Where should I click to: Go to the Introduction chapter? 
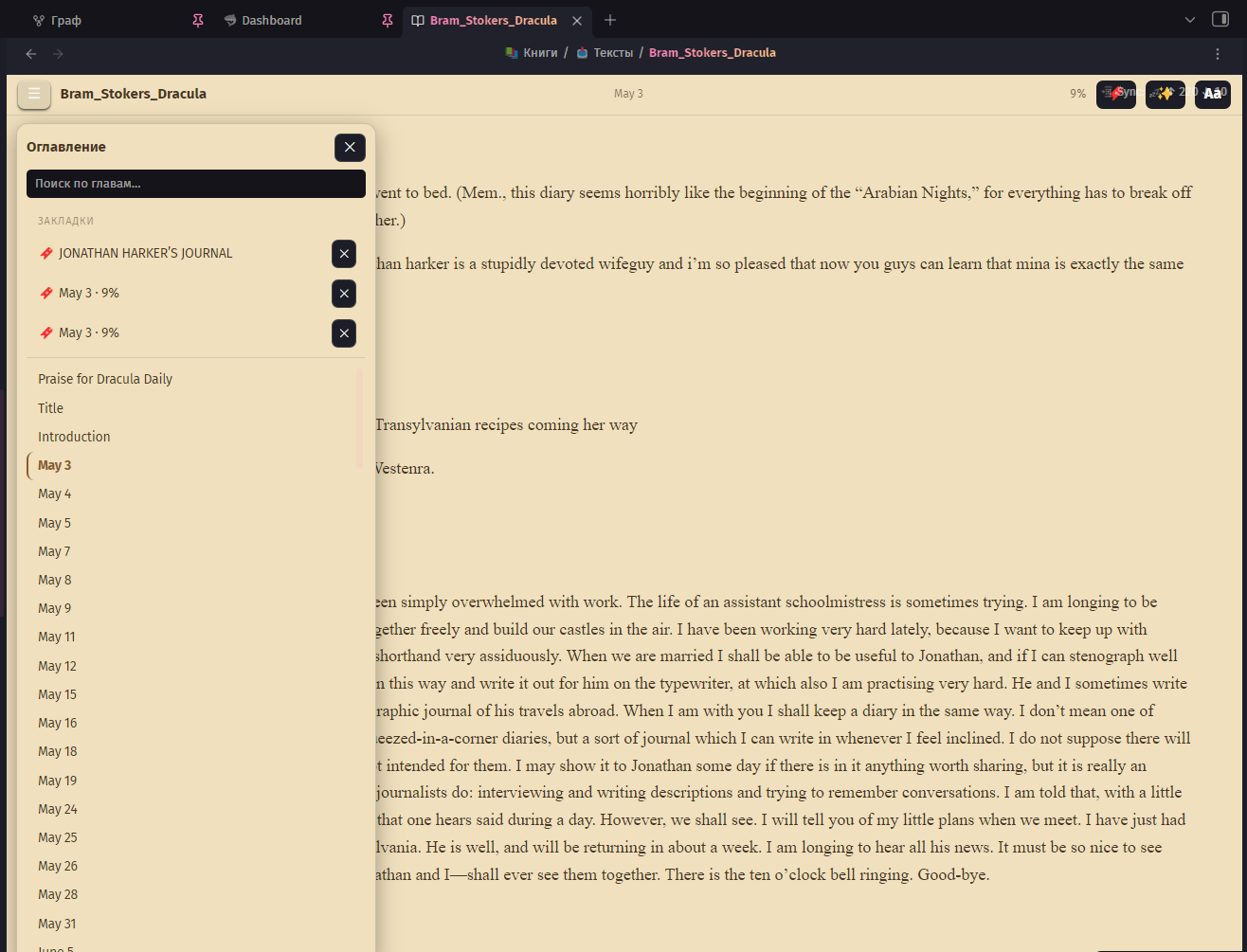(x=74, y=437)
